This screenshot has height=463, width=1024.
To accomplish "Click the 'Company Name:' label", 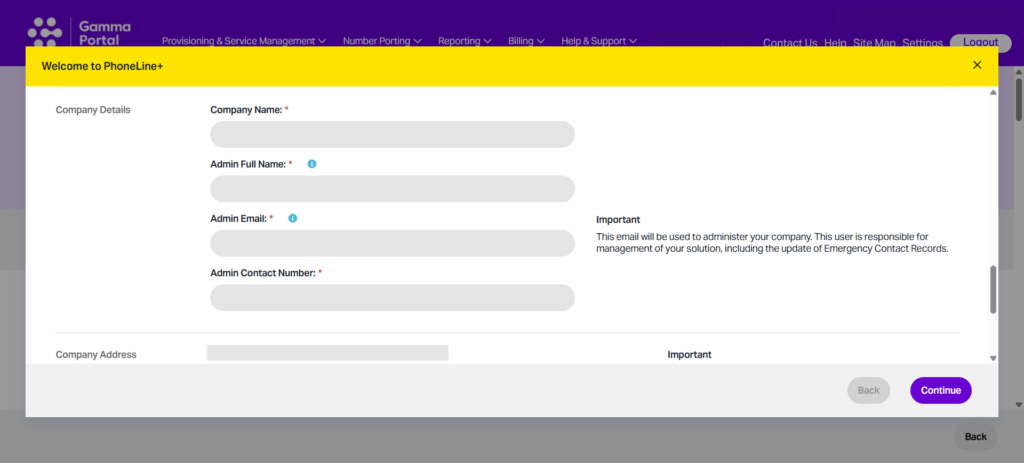I will coord(246,110).
